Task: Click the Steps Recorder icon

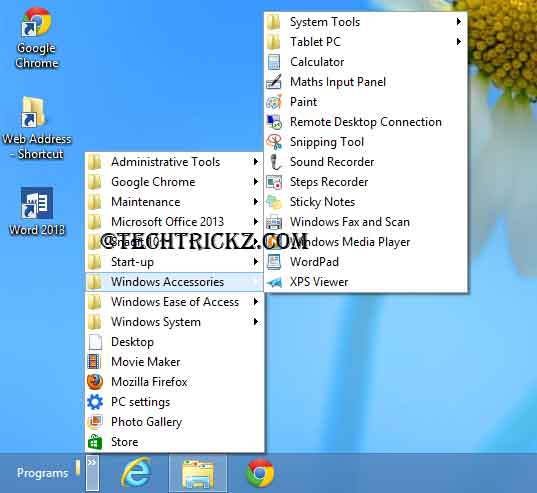Action: 274,182
